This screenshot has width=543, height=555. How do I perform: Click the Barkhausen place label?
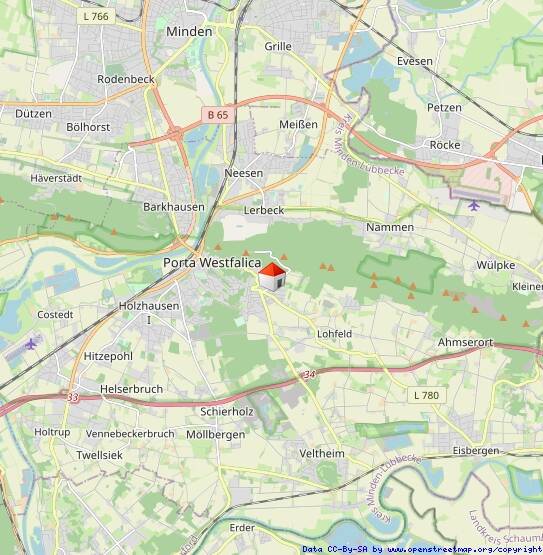pyautogui.click(x=173, y=207)
